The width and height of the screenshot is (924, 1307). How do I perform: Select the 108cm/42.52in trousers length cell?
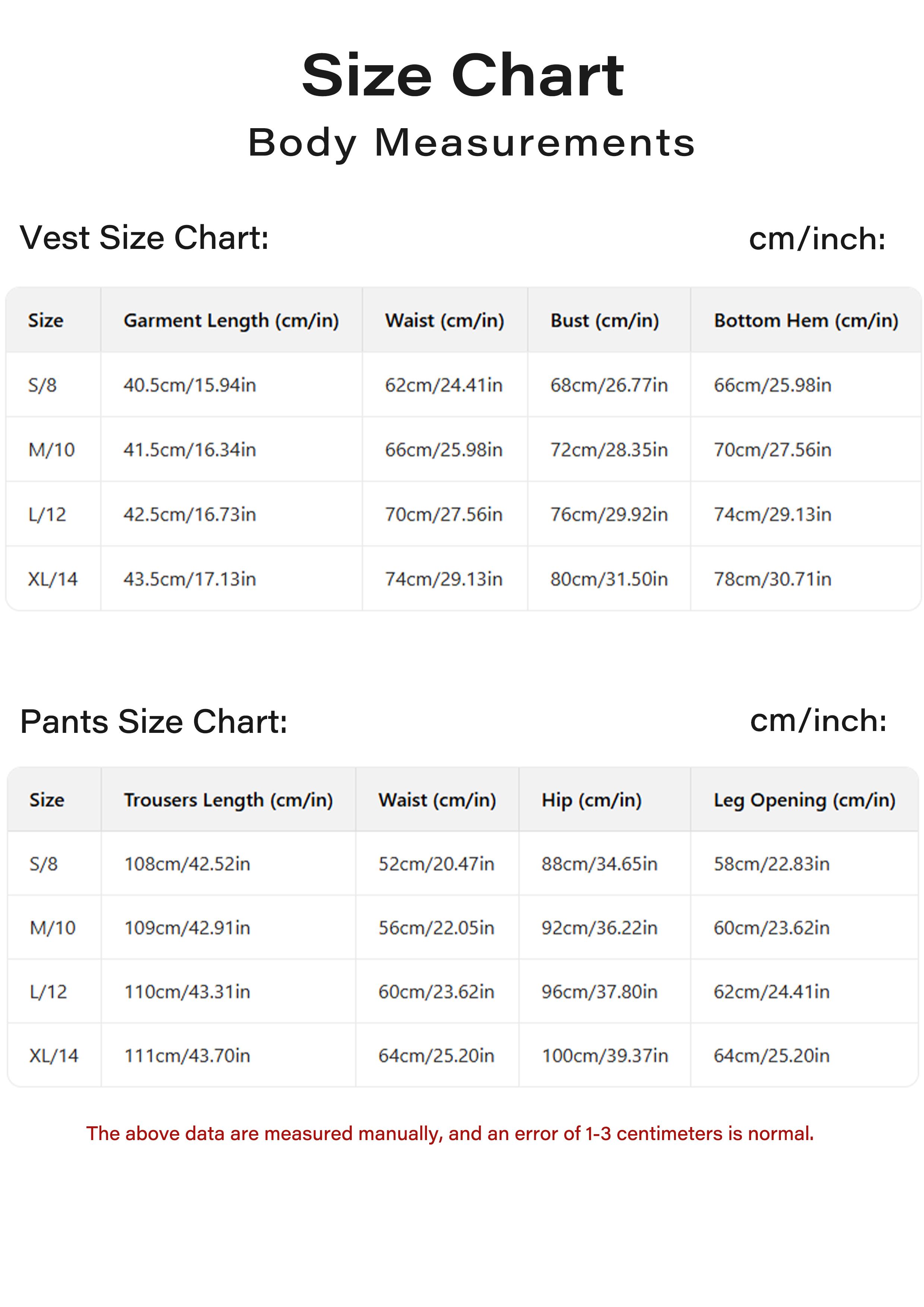pyautogui.click(x=187, y=864)
